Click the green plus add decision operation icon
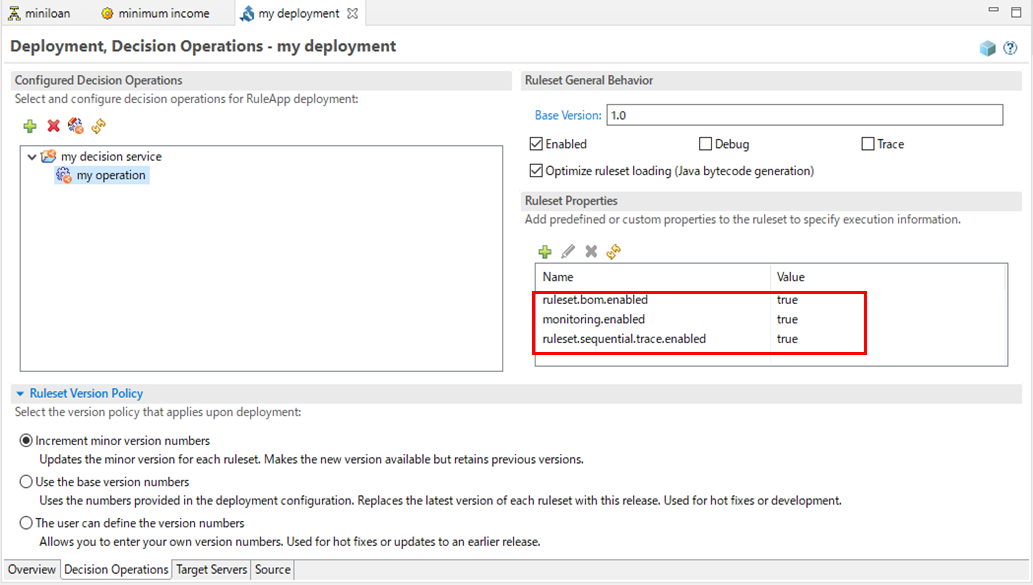Viewport: 1033px width, 585px height. pyautogui.click(x=30, y=126)
